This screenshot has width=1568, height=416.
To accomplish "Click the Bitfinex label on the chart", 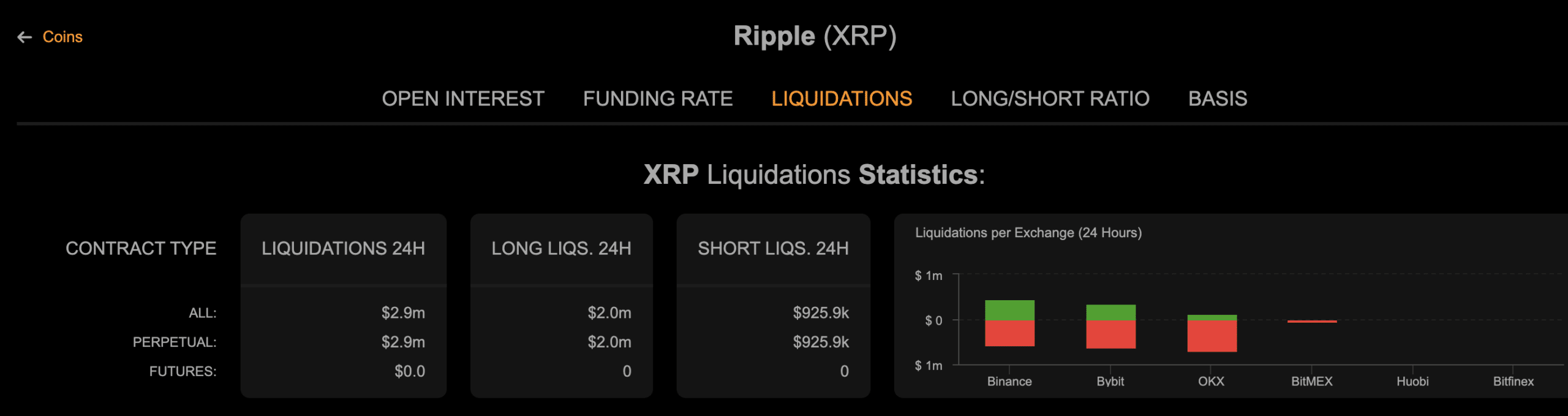I will click(x=1515, y=381).
